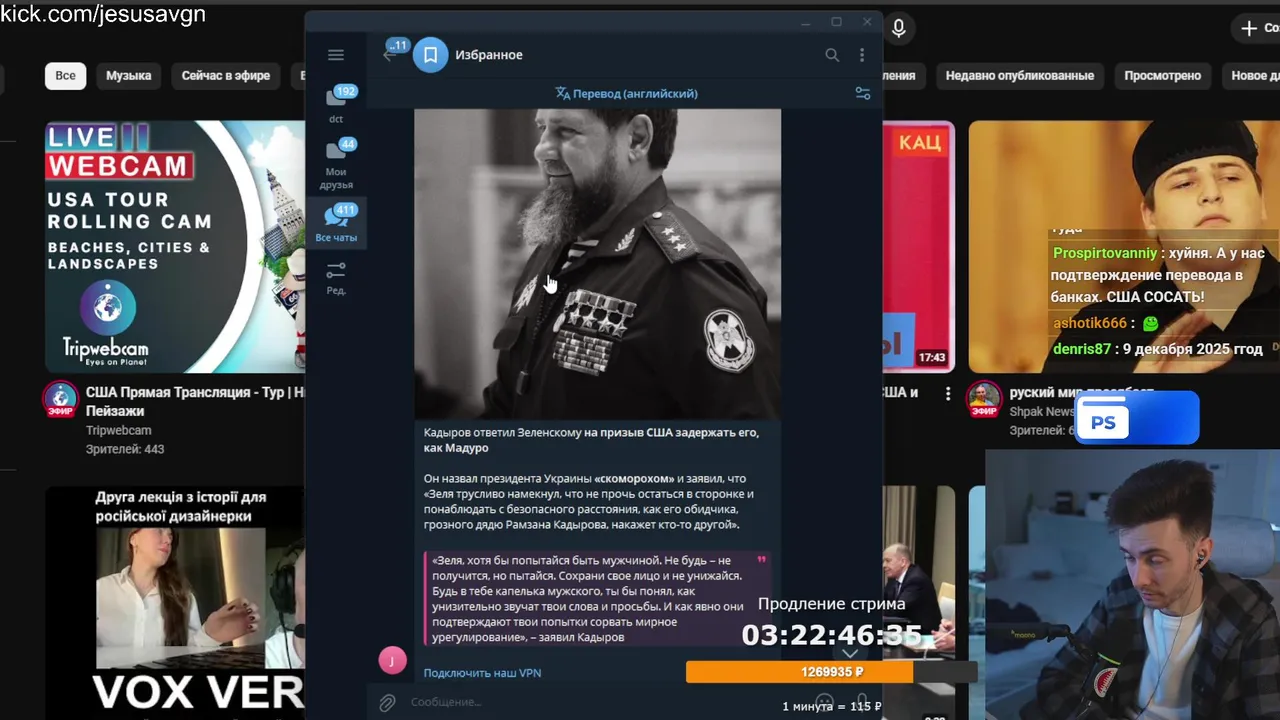Screen dimensions: 1280x720
Task: Select the Музыка filter chip
Action: (128, 76)
